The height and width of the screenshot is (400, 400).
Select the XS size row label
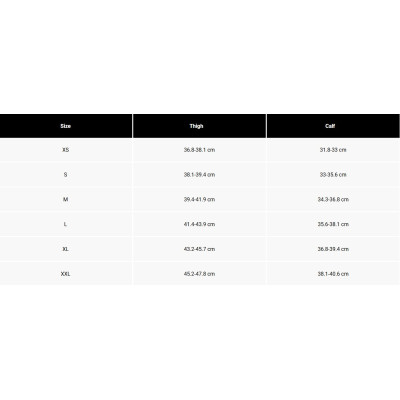pos(66,150)
